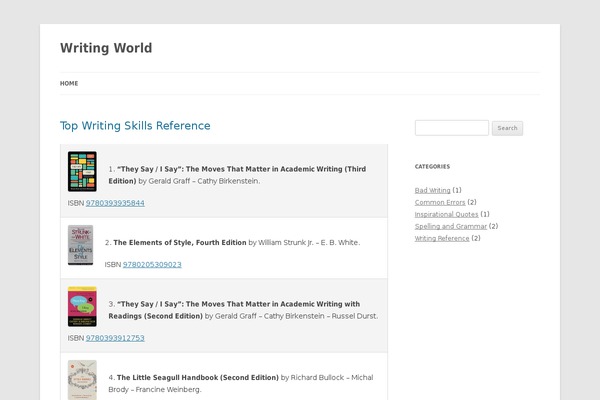Screen dimensions: 600x400
Task: Select the title text 'The Elements of Style, Fourth Edition'
Action: point(180,242)
